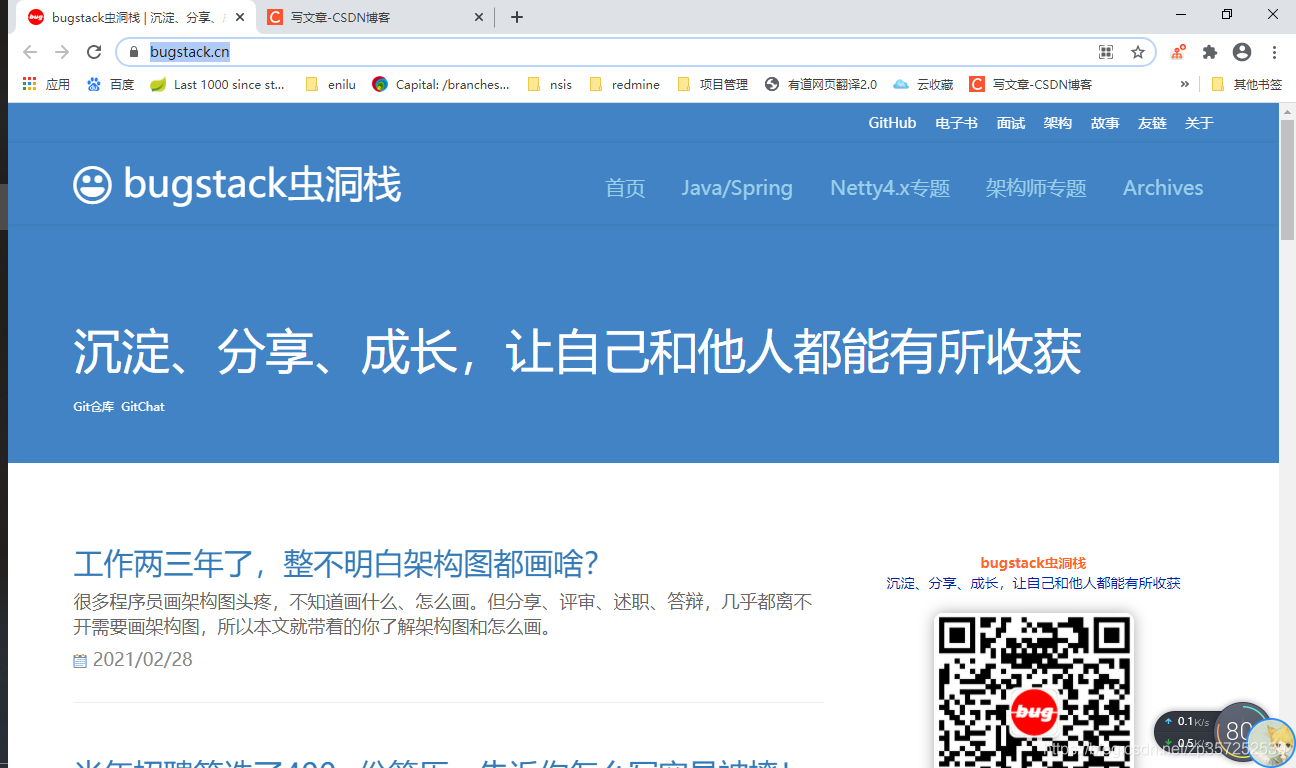This screenshot has height=768, width=1296.
Task: Click the blue sidebar tagline under bugstack虫洞栈
Action: (1033, 583)
